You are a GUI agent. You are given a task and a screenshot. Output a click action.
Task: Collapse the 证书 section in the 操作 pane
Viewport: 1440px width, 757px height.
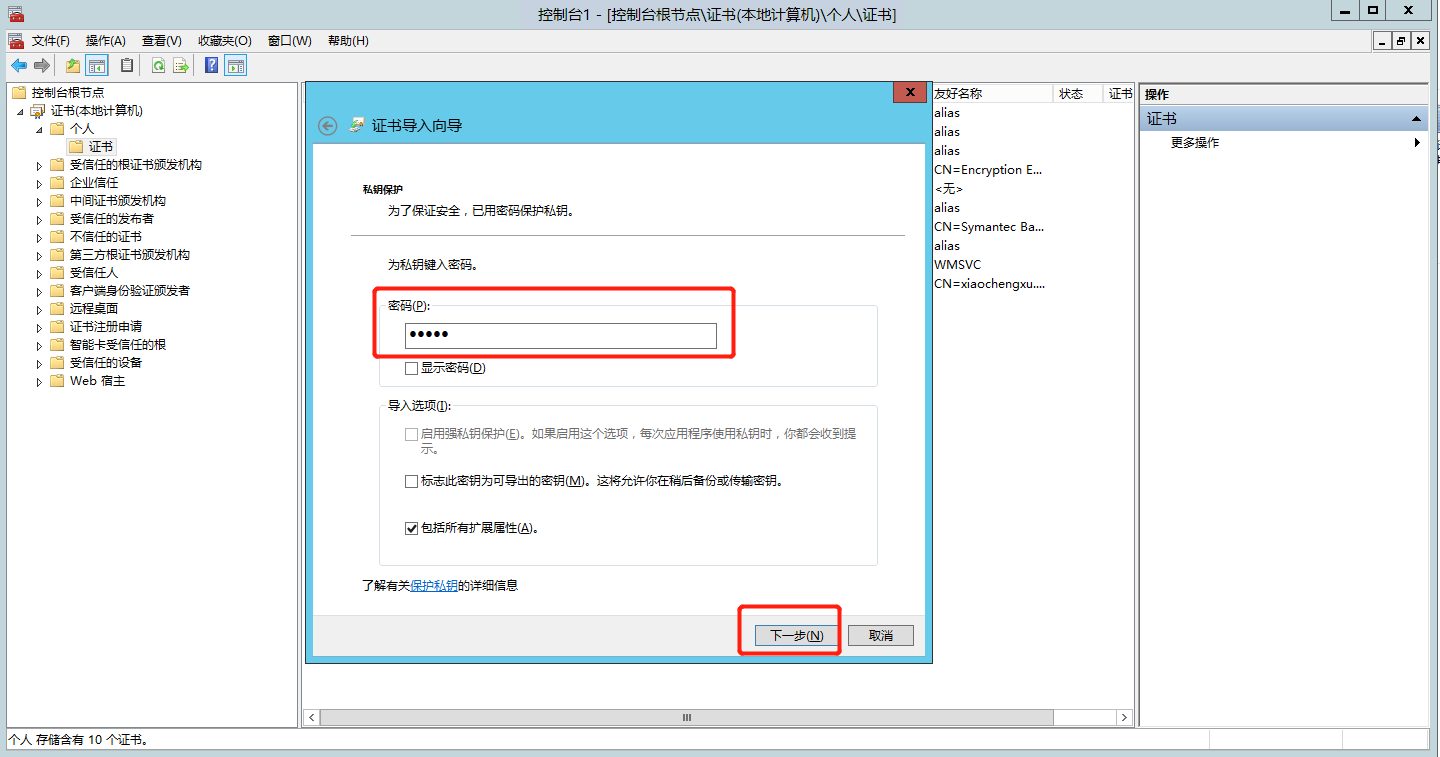1416,119
